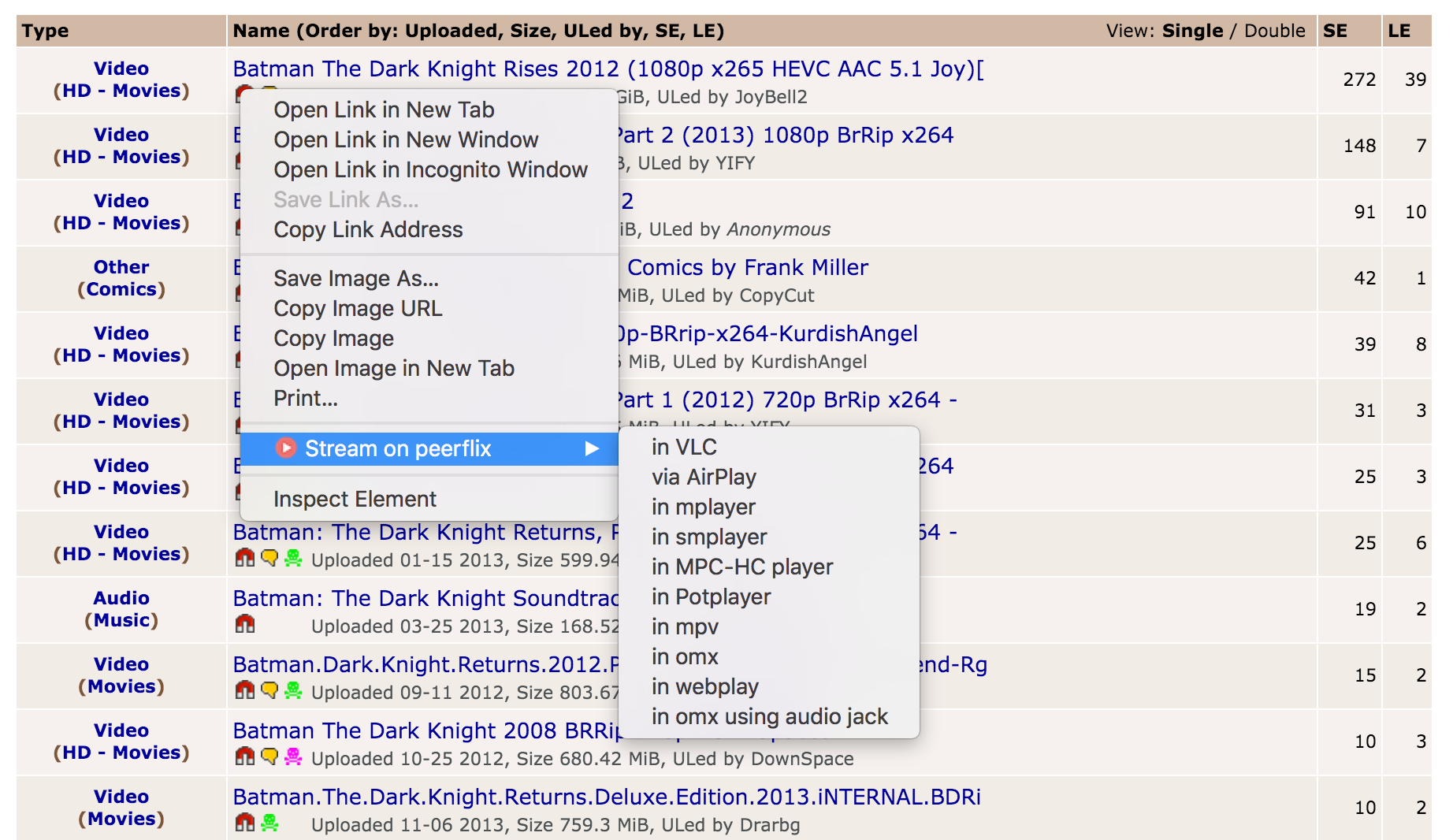
Task: Click the SE column header at the right
Action: pos(1335,31)
